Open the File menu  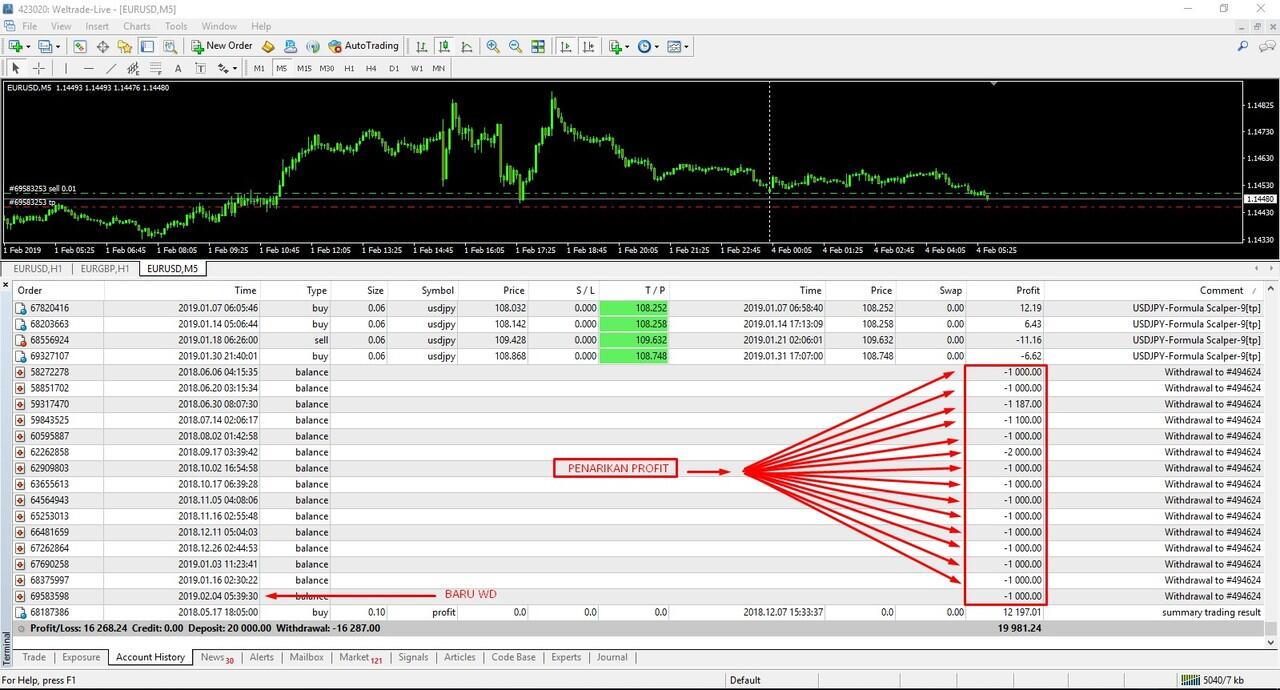click(x=29, y=26)
